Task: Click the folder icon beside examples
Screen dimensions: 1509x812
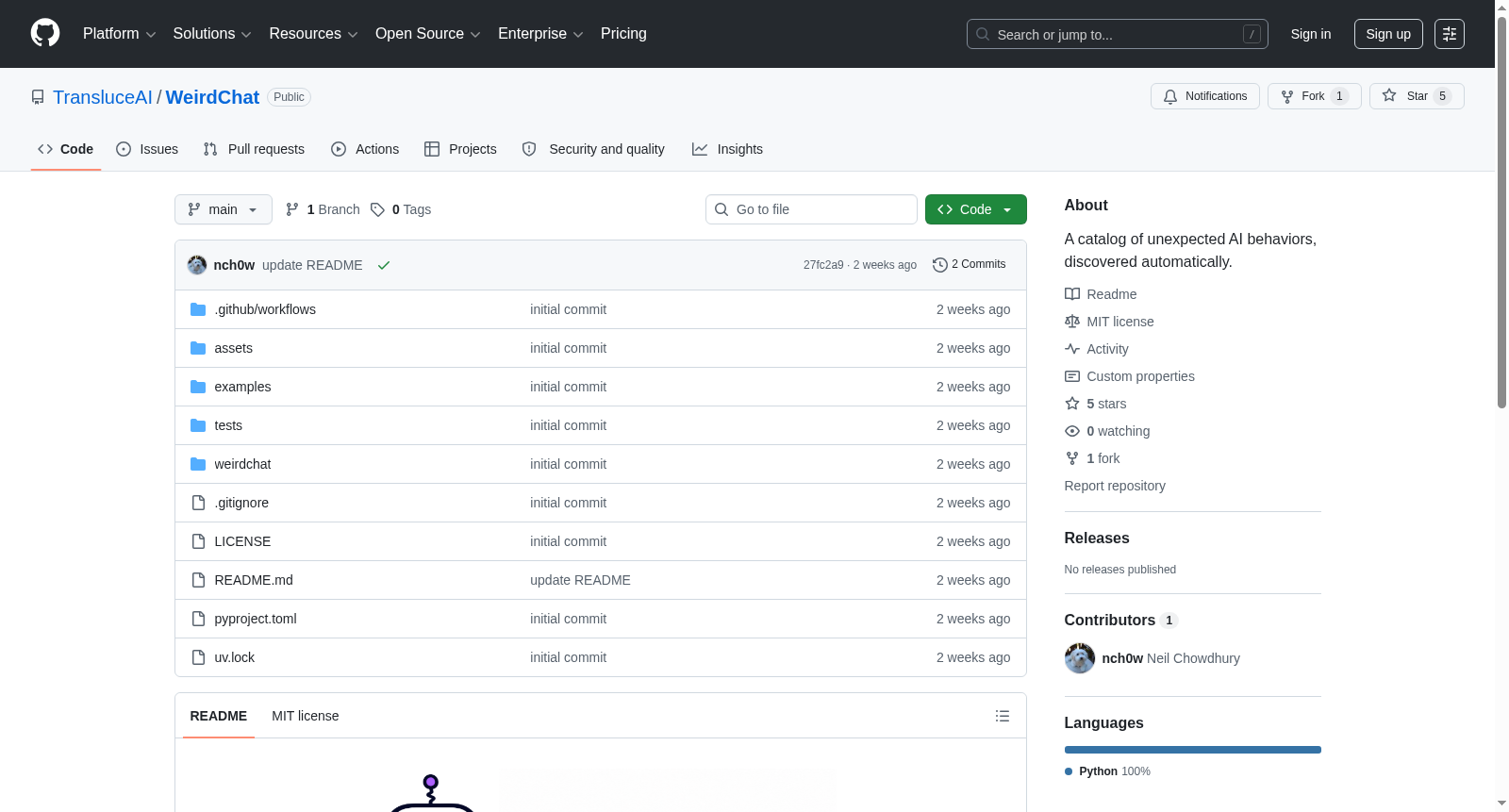Action: pyautogui.click(x=198, y=387)
